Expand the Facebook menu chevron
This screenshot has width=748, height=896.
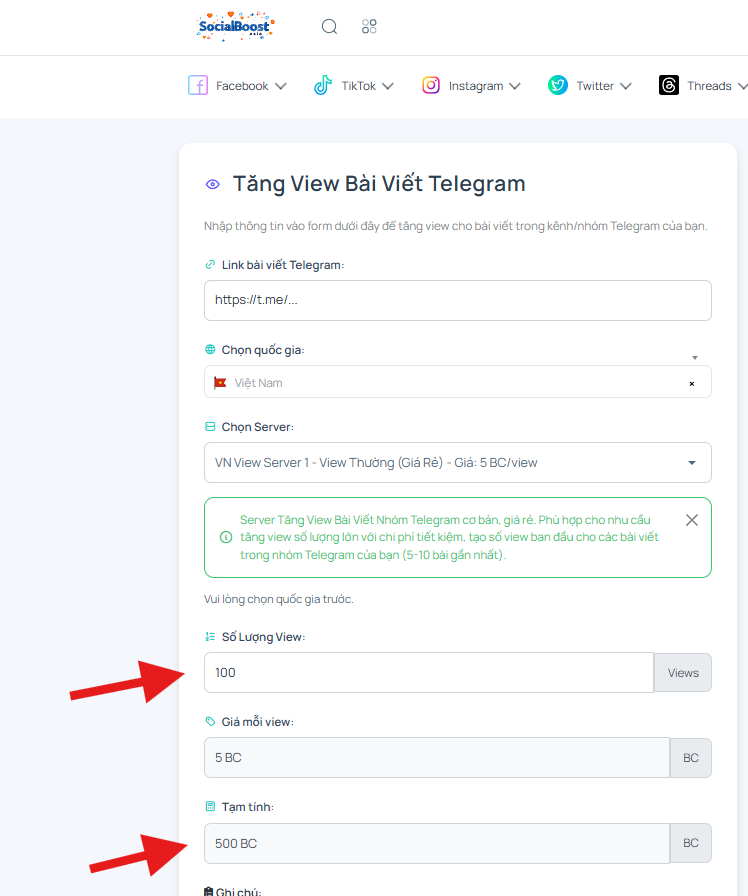click(281, 86)
